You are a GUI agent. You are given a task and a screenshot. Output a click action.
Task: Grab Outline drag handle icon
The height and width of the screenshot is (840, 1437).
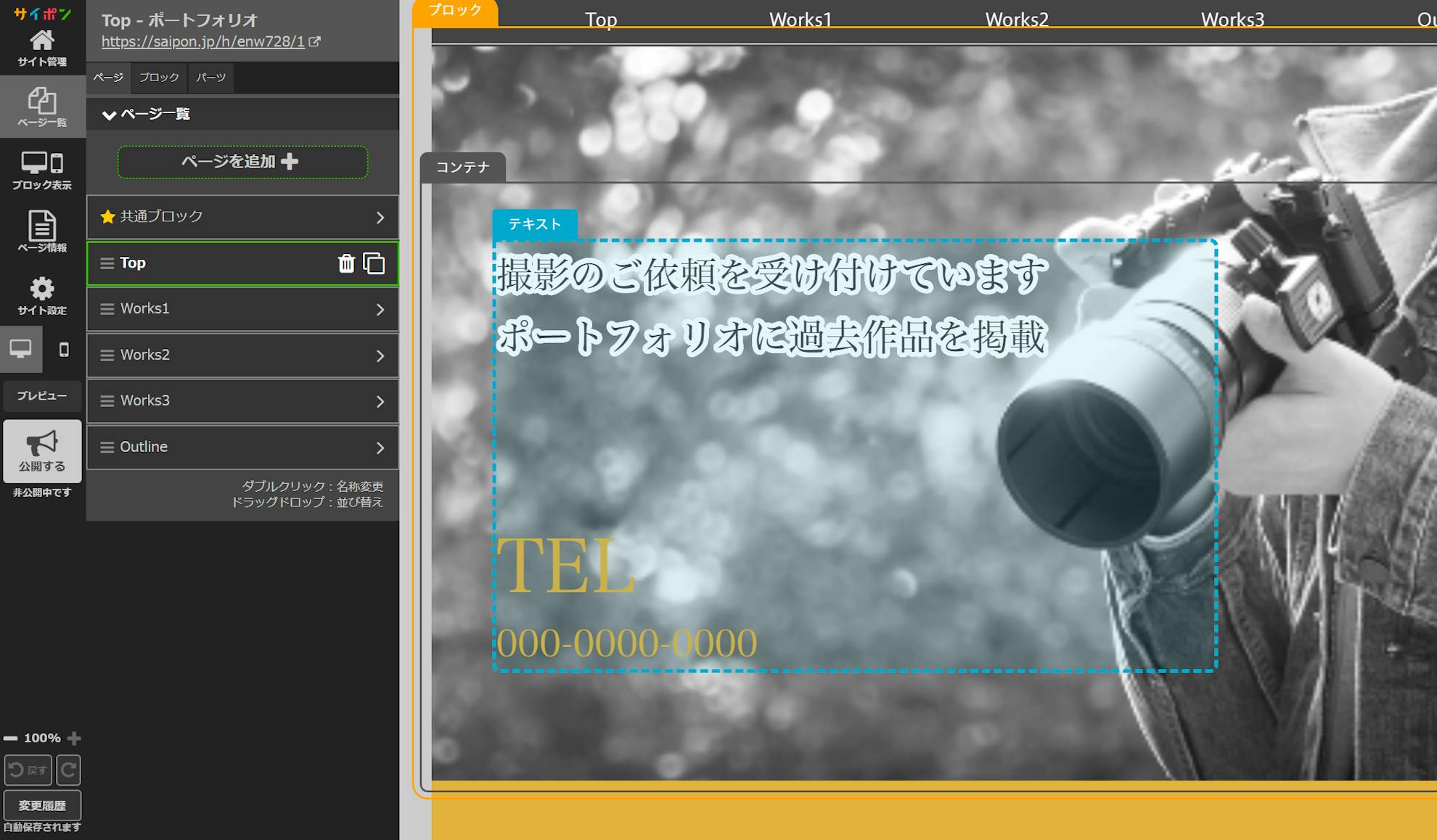(107, 448)
